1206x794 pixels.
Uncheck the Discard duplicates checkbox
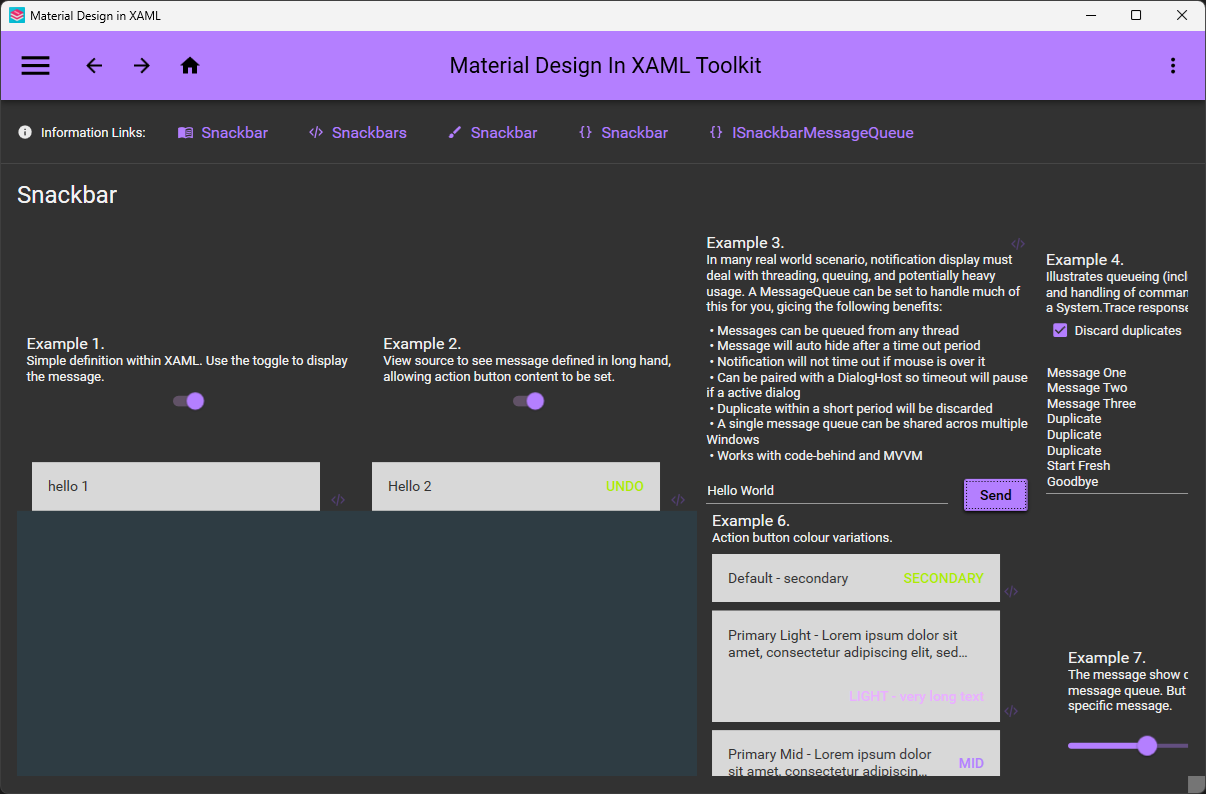tap(1060, 330)
